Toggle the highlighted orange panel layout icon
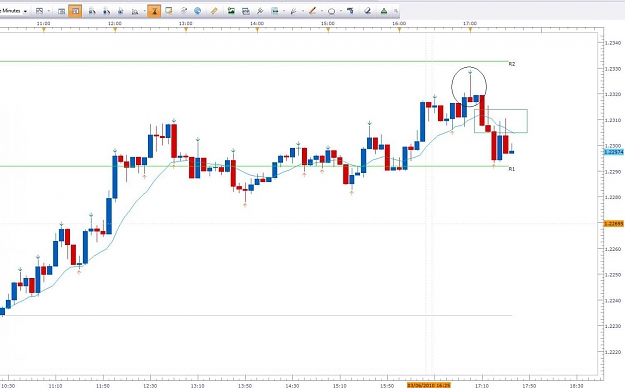This screenshot has height=388, width=625. [x=75, y=11]
